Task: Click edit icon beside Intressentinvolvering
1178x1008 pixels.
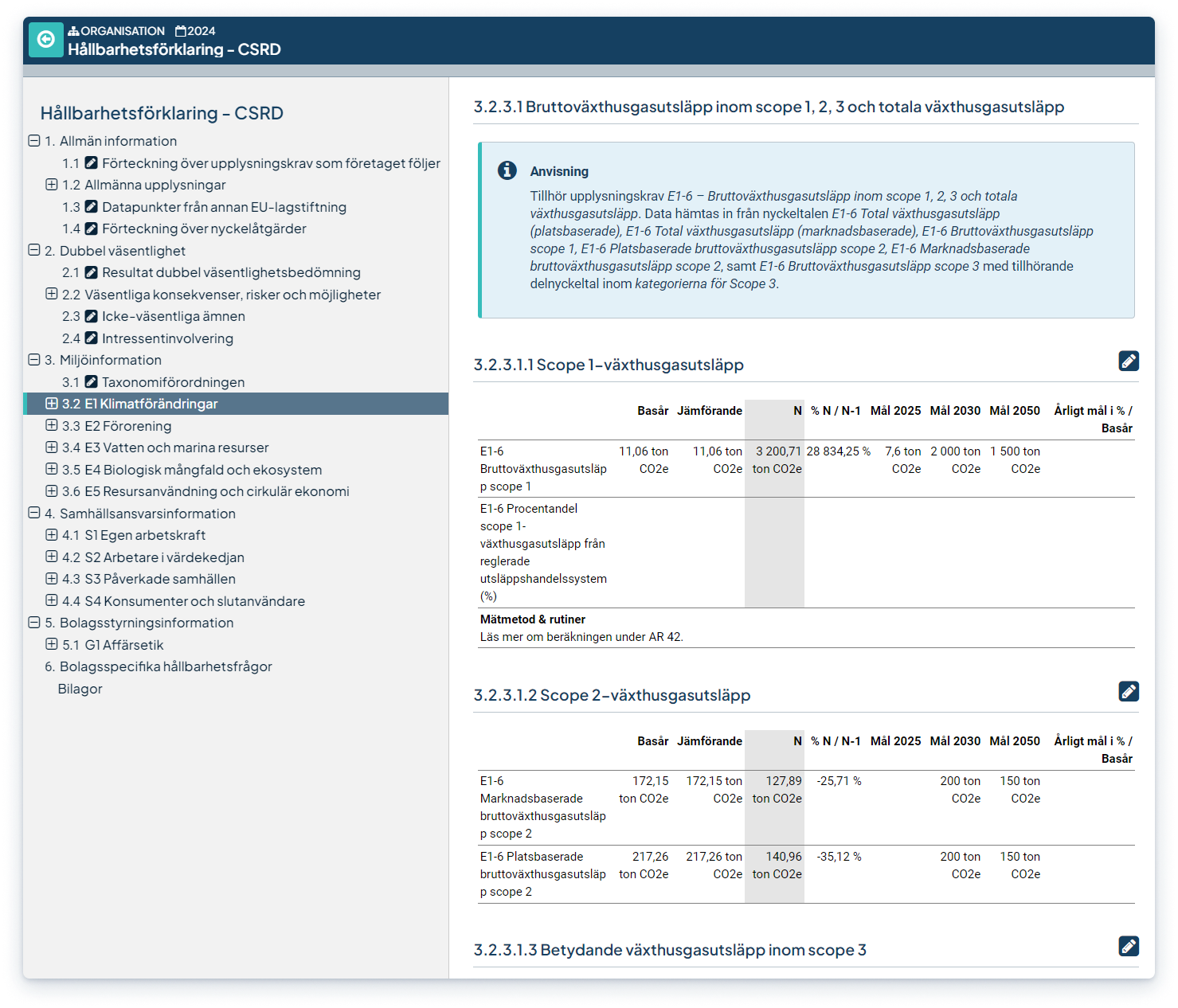Action: point(92,338)
